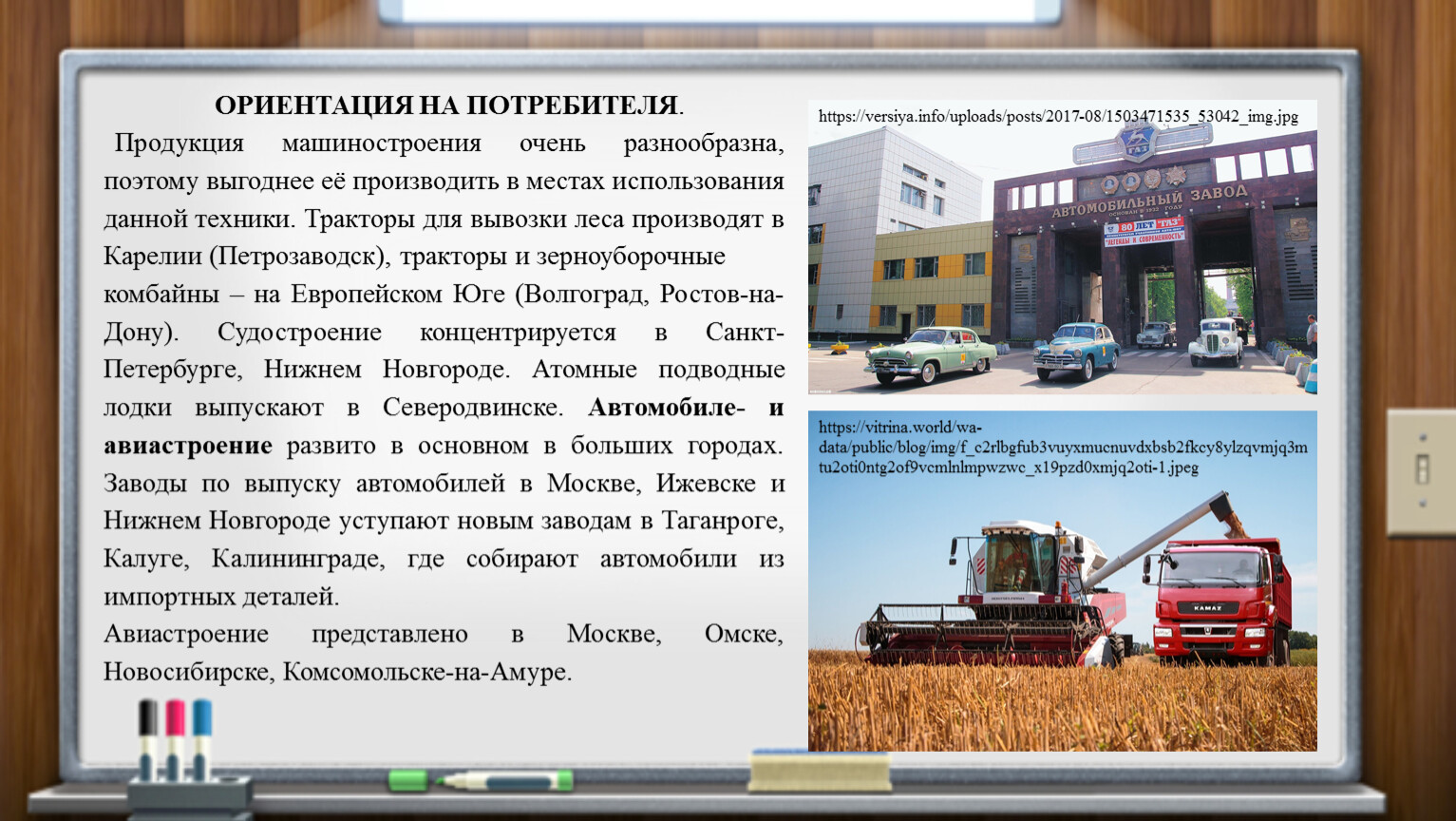Viewport: 1456px width, 821px height.
Task: Click the word Авиастроение starting the last paragraph
Action: [x=186, y=635]
